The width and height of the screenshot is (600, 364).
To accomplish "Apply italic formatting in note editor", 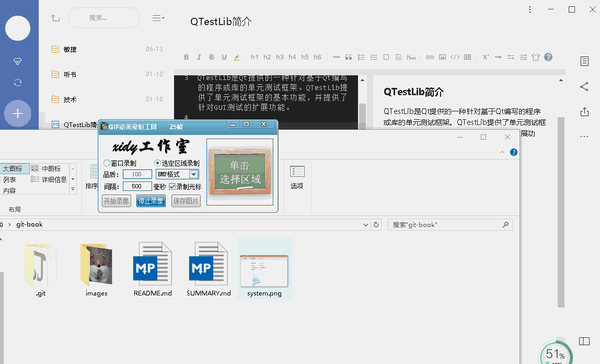I will pos(199,57).
